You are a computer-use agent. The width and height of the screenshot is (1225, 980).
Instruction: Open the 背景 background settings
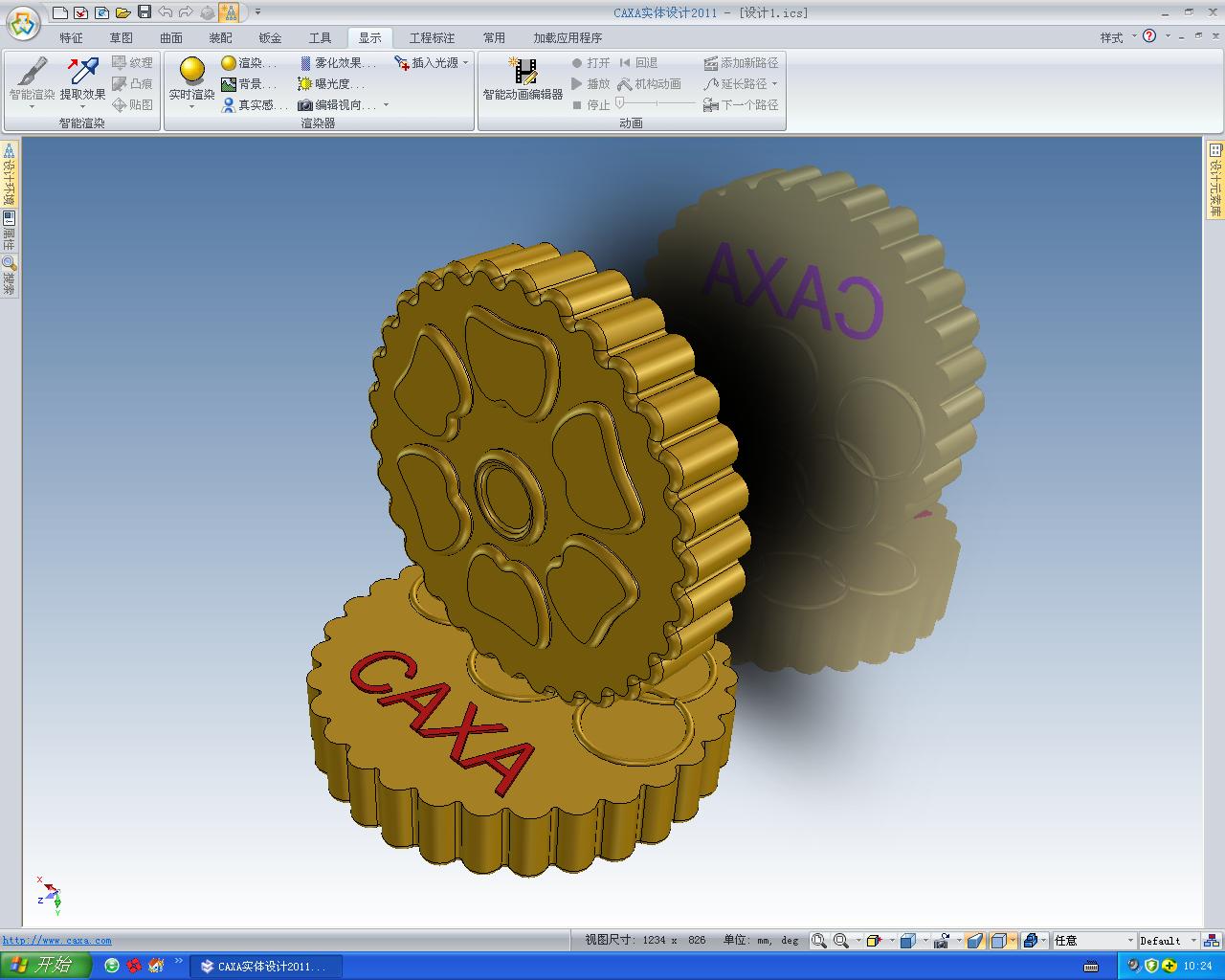249,84
